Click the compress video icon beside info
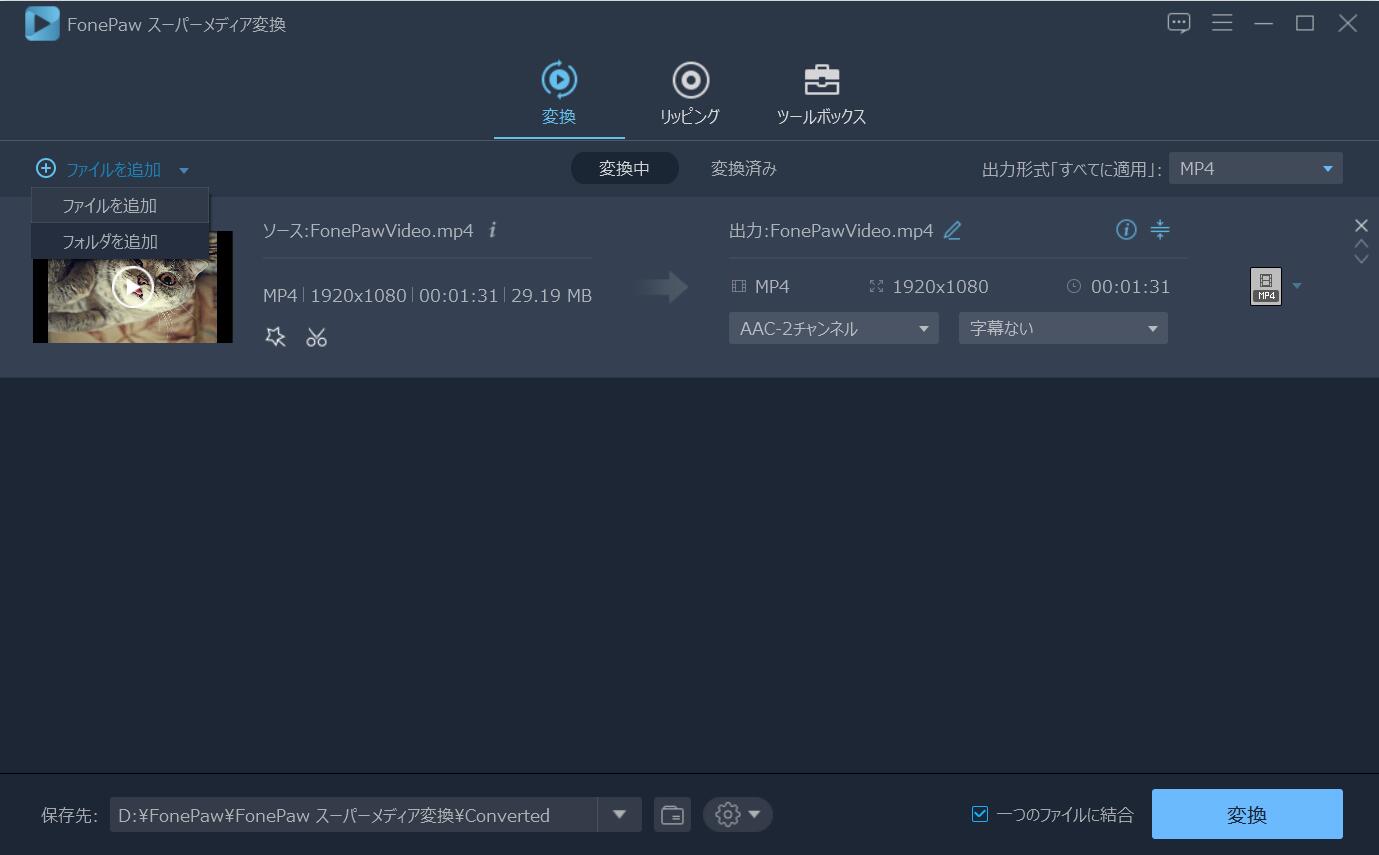 1160,230
